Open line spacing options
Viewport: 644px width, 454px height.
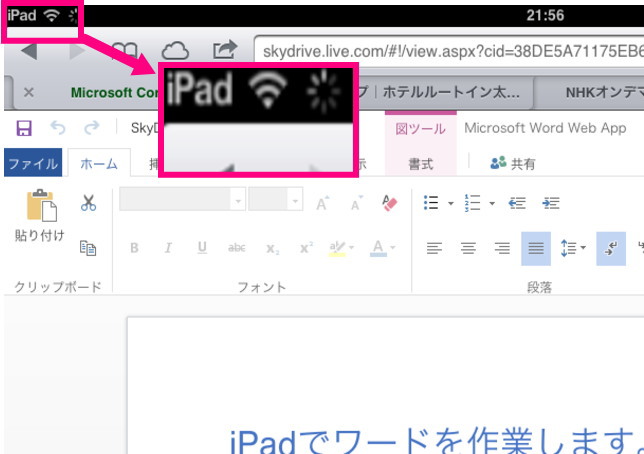pos(573,248)
